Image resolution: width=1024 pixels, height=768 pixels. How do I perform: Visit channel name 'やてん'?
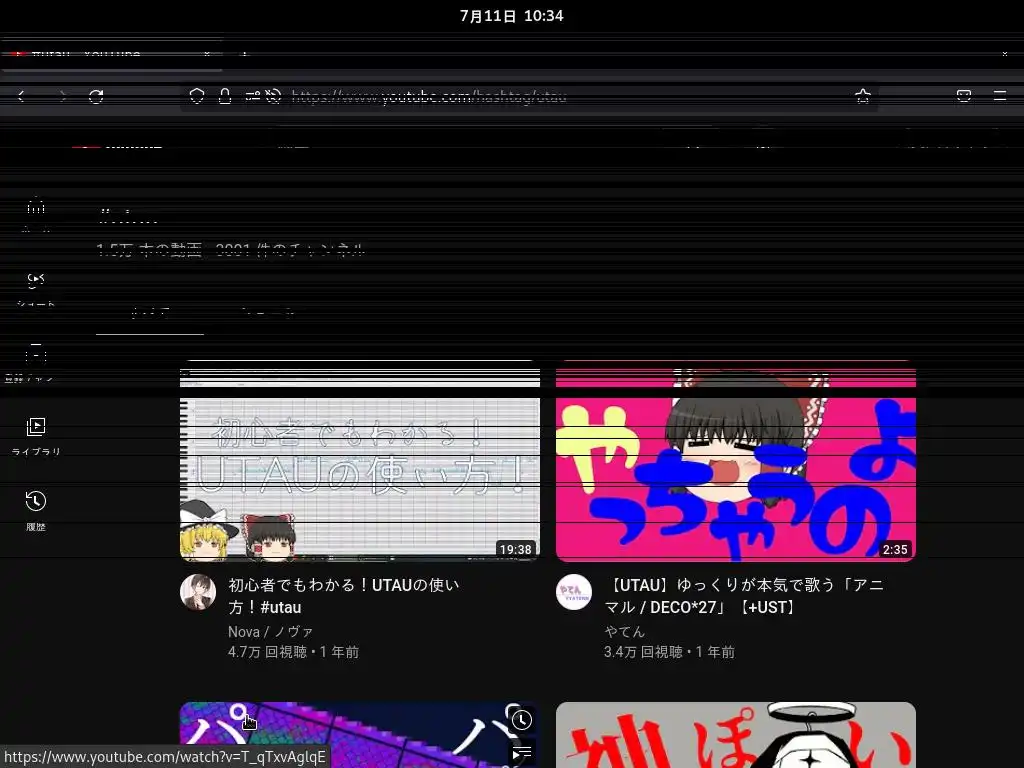click(x=624, y=632)
